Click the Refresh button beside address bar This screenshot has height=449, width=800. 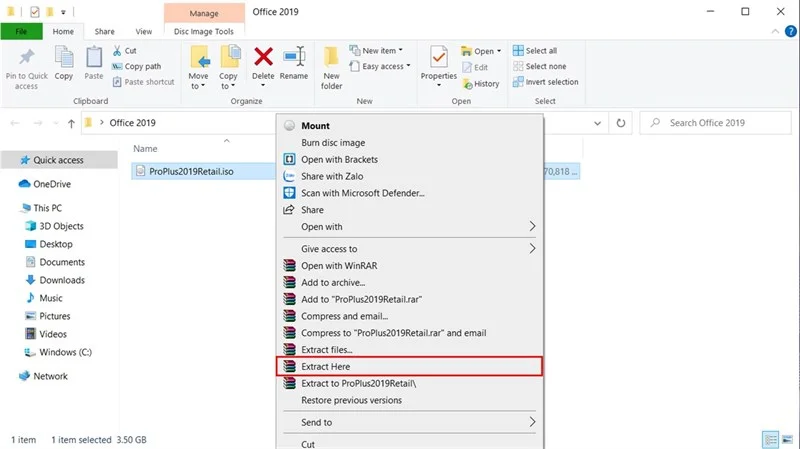(620, 123)
